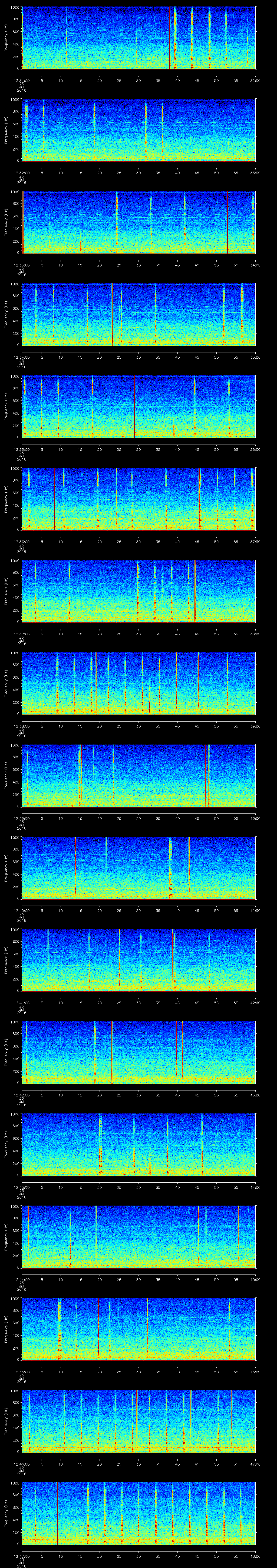
Task: Click the '12:34:00' time axis label
Action: tap(22, 357)
